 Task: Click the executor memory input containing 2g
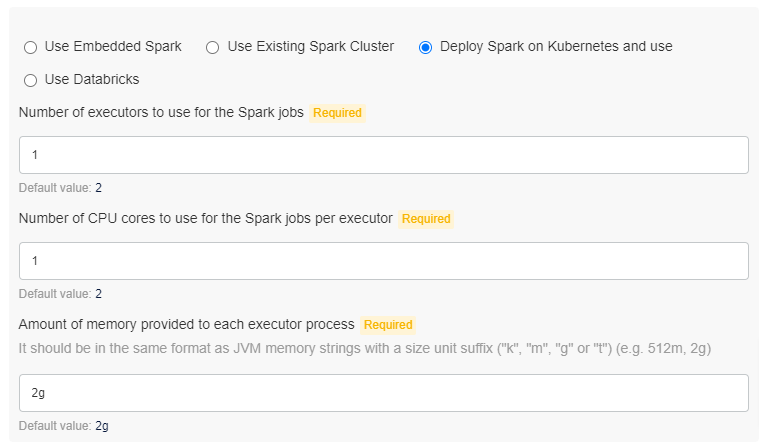384,393
